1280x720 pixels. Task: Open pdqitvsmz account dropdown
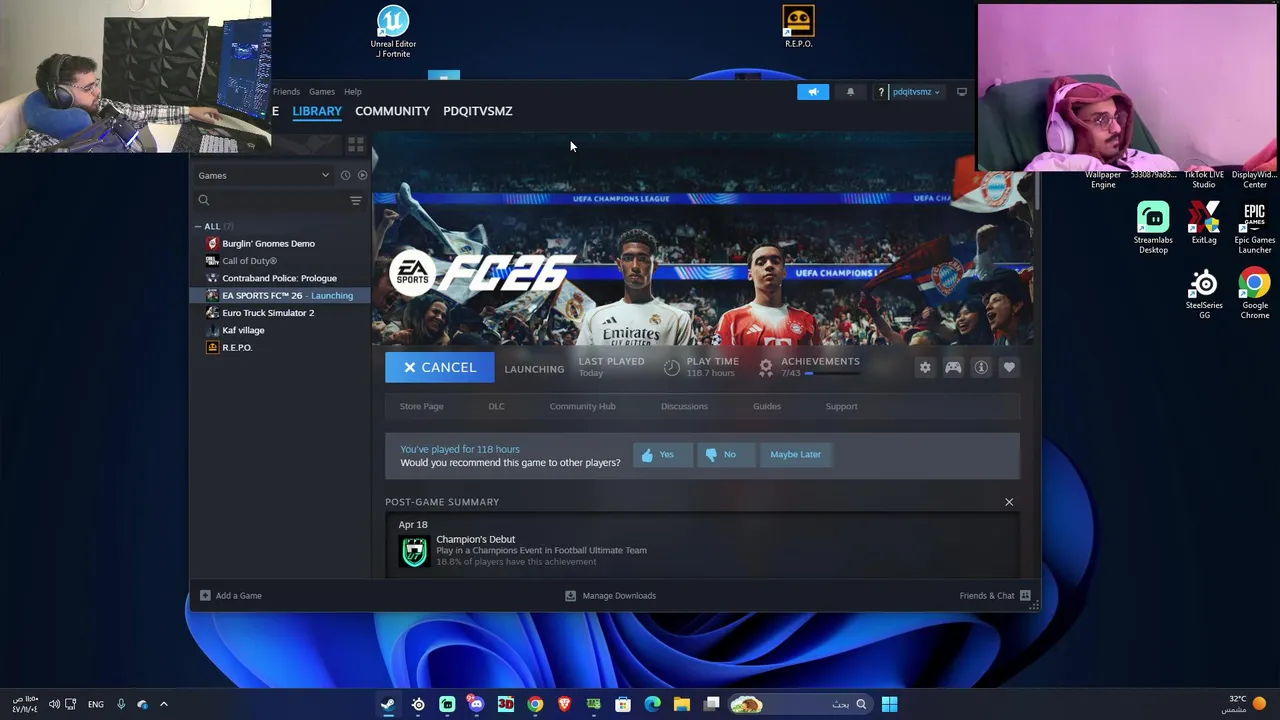point(915,92)
